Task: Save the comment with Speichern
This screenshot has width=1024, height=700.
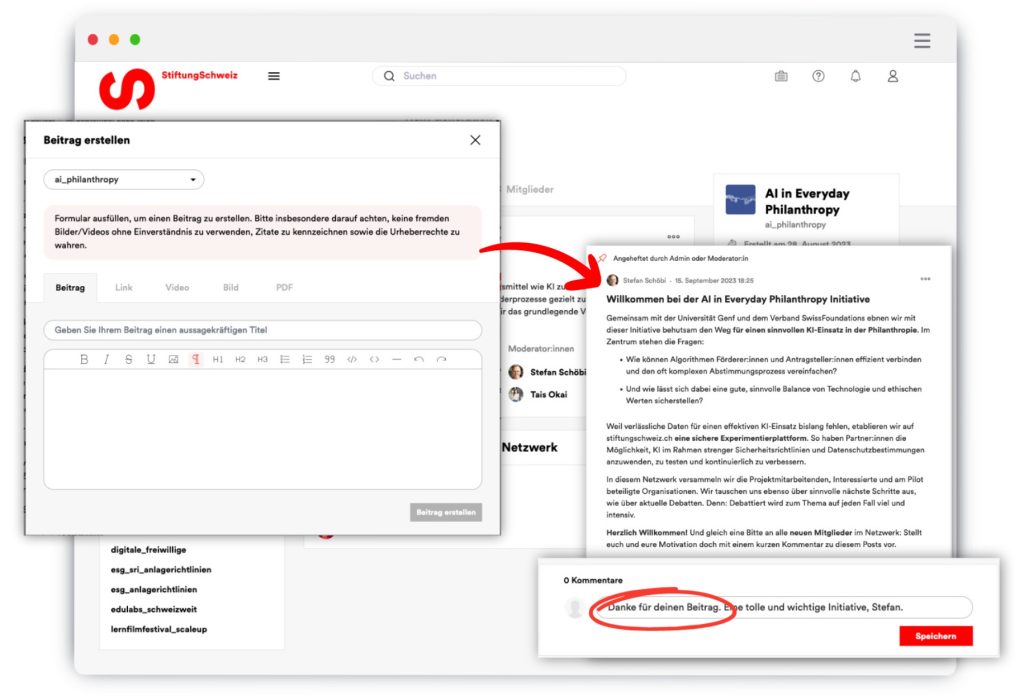Action: [x=936, y=636]
